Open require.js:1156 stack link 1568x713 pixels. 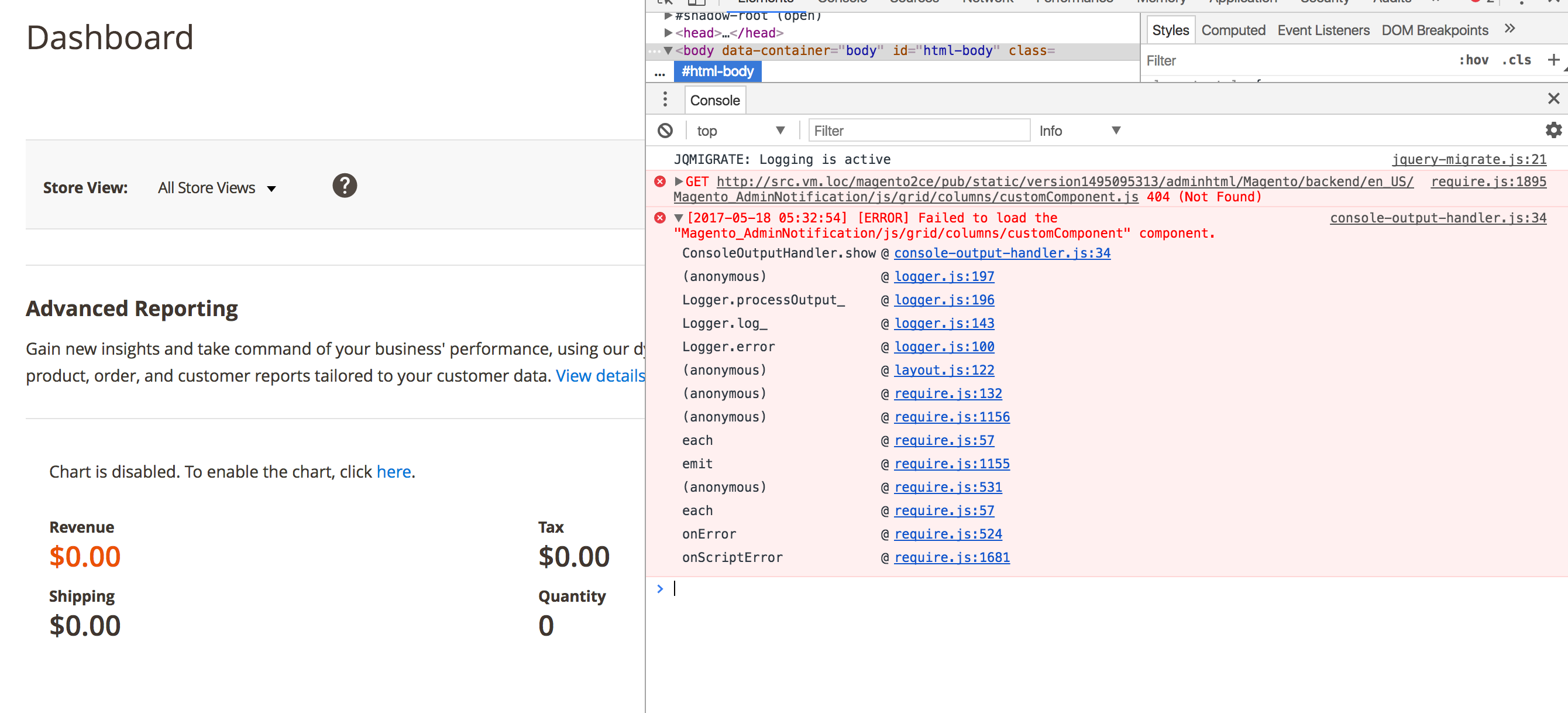pos(951,417)
